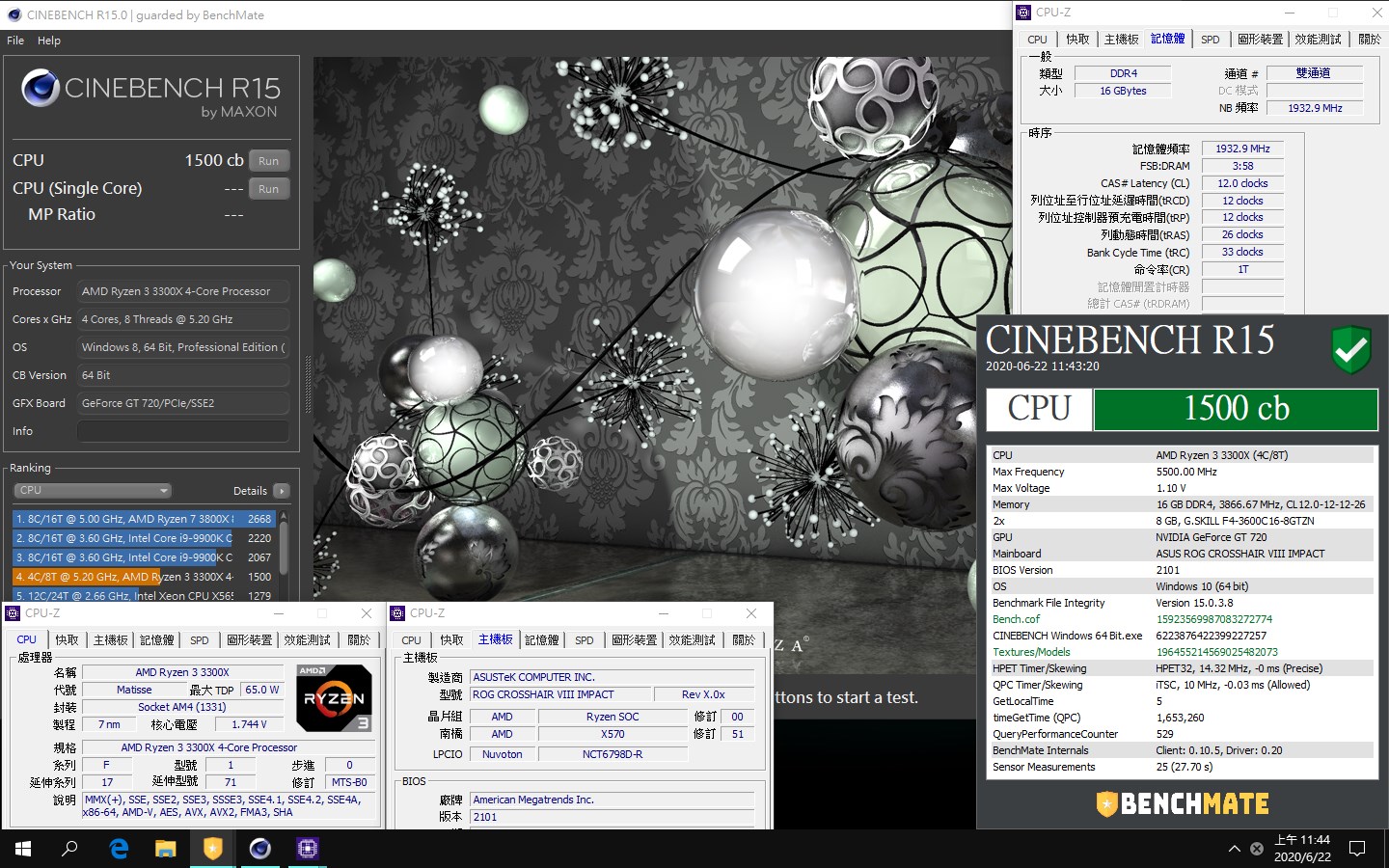
Task: Open the File menu in Cinebench
Action: pyautogui.click(x=15, y=41)
